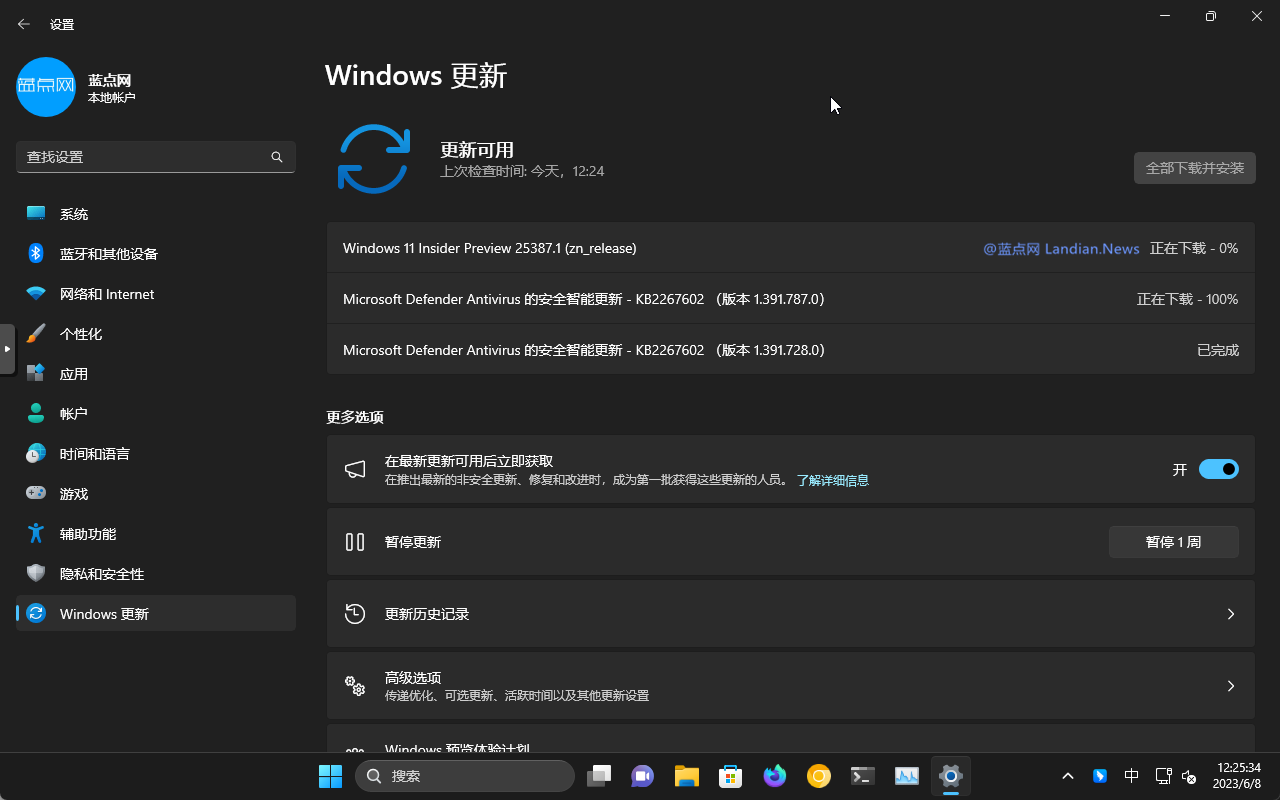Launch Microsoft Store from taskbar
Screen dimensions: 1280x800
pos(730,776)
